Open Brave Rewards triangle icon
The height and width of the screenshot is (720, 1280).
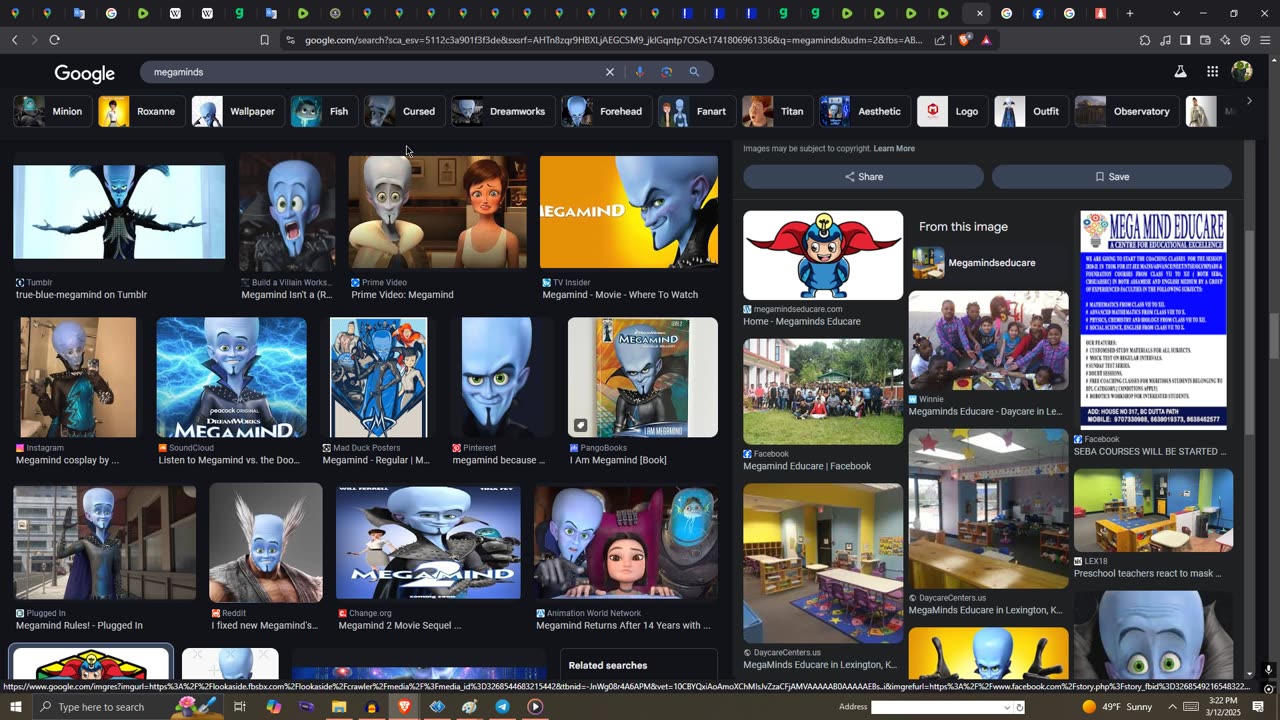coord(986,40)
